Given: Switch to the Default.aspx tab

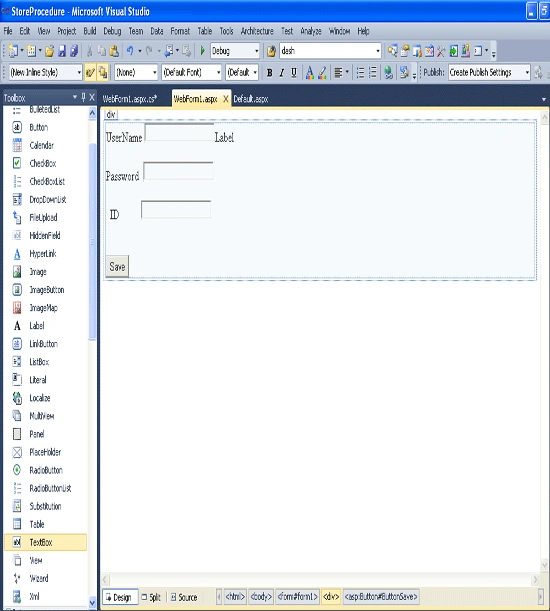Looking at the screenshot, I should coord(251,99).
